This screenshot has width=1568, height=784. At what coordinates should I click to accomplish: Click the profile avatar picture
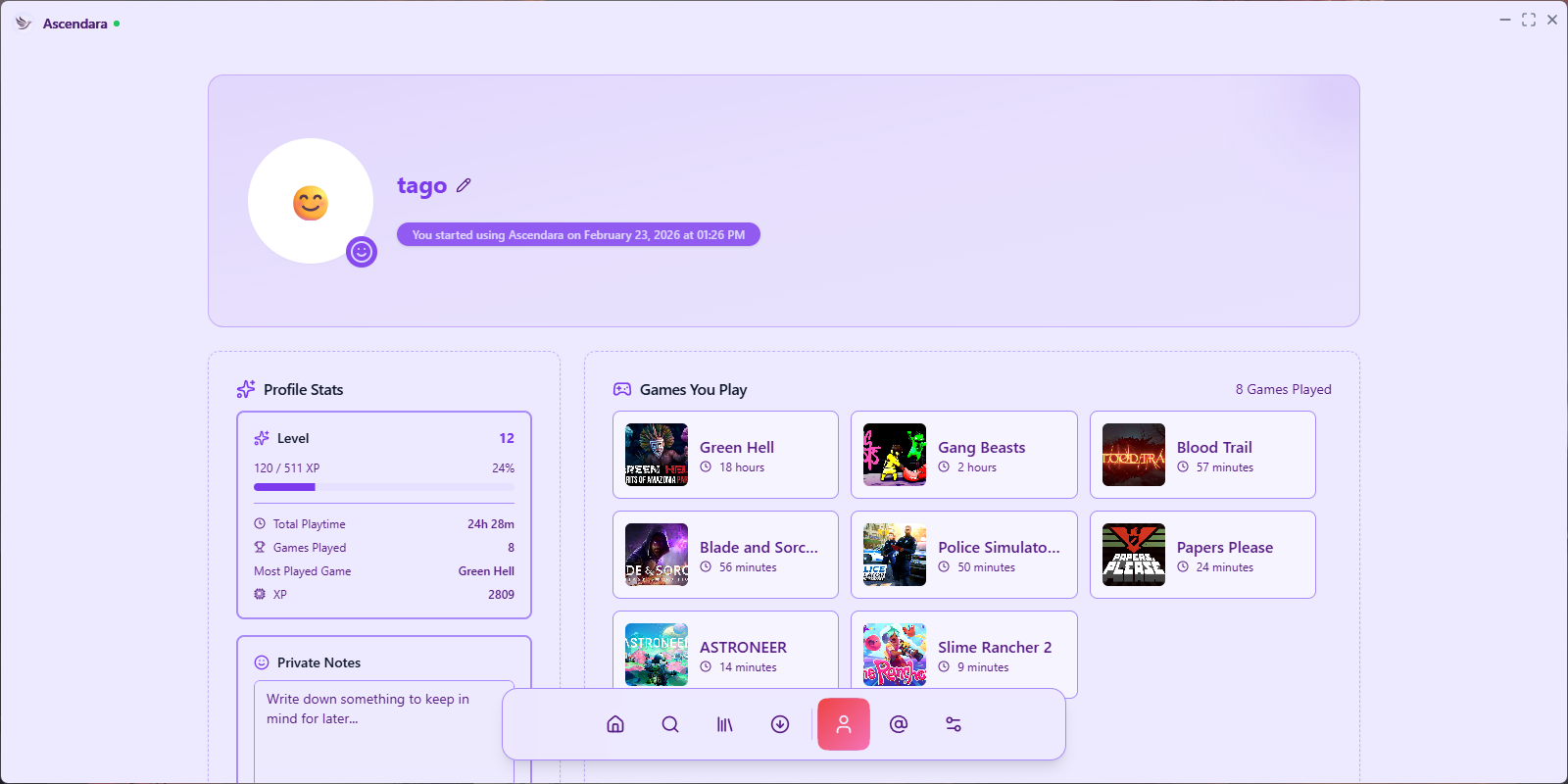(x=310, y=201)
